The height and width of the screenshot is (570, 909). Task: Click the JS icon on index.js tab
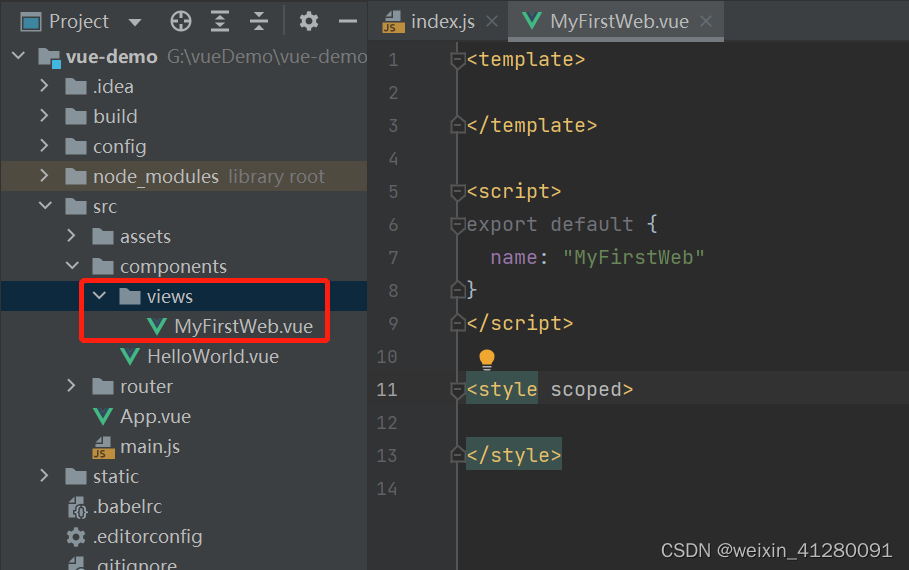pyautogui.click(x=393, y=22)
